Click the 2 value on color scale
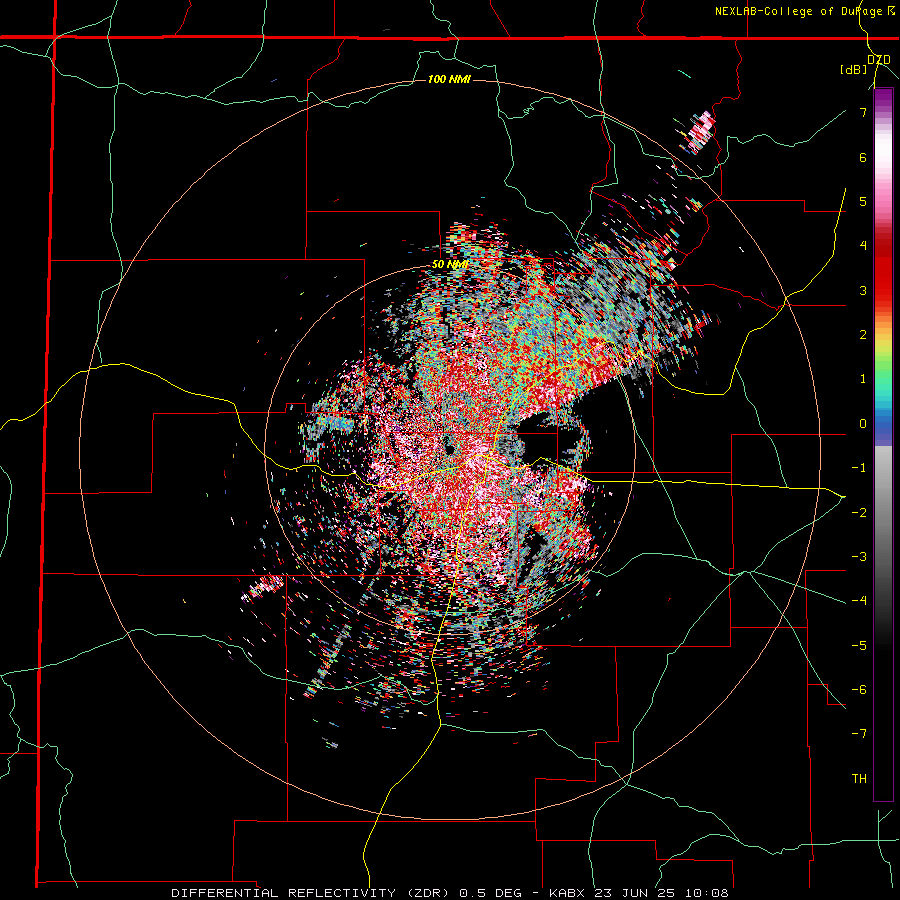 point(863,335)
